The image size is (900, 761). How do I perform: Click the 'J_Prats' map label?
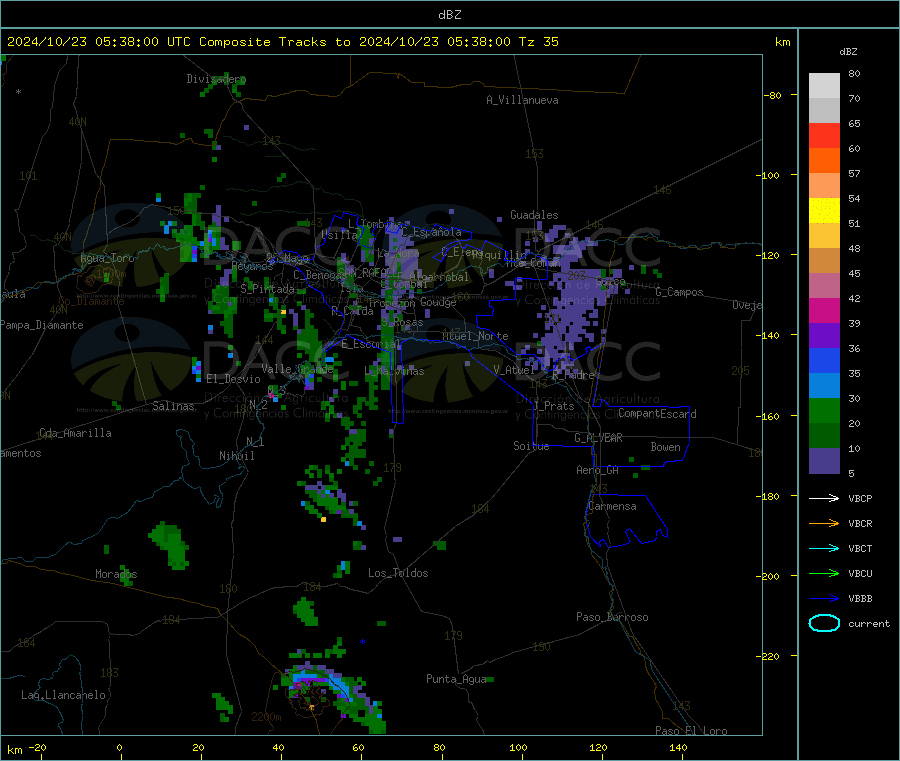pyautogui.click(x=554, y=405)
